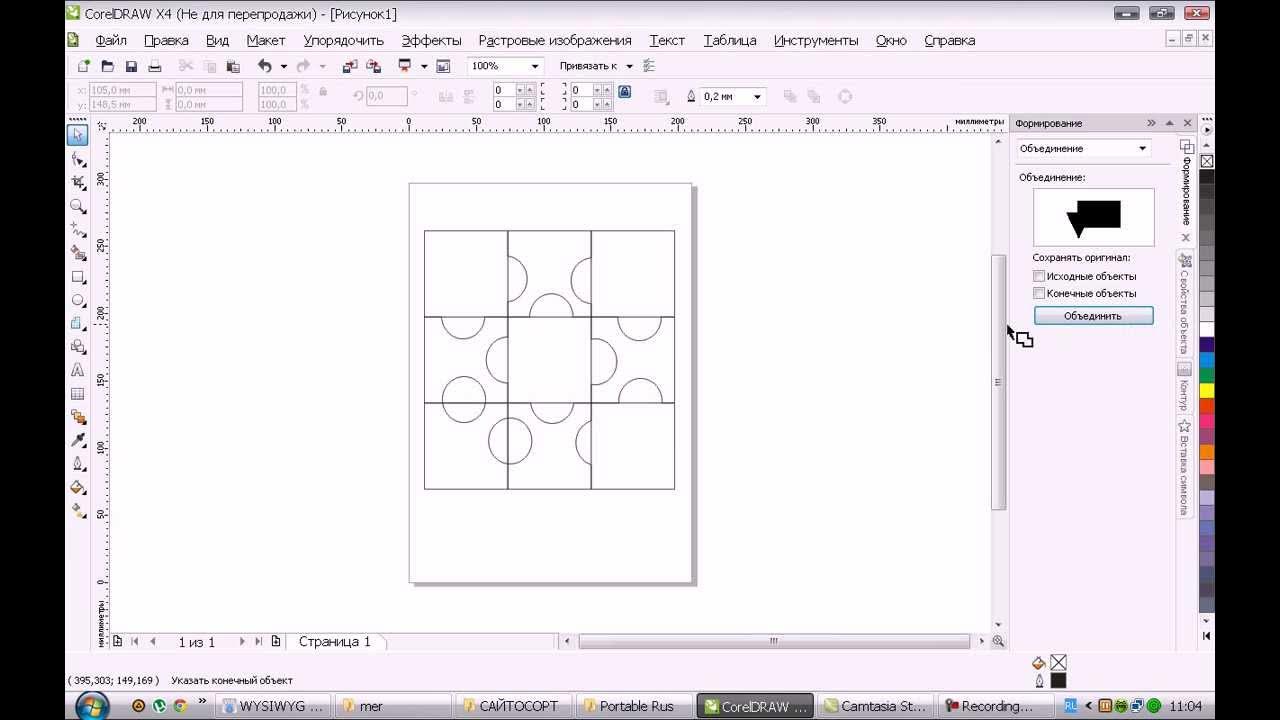Image resolution: width=1280 pixels, height=720 pixels.
Task: Select the Interactive Fill tool
Action: tap(78, 511)
